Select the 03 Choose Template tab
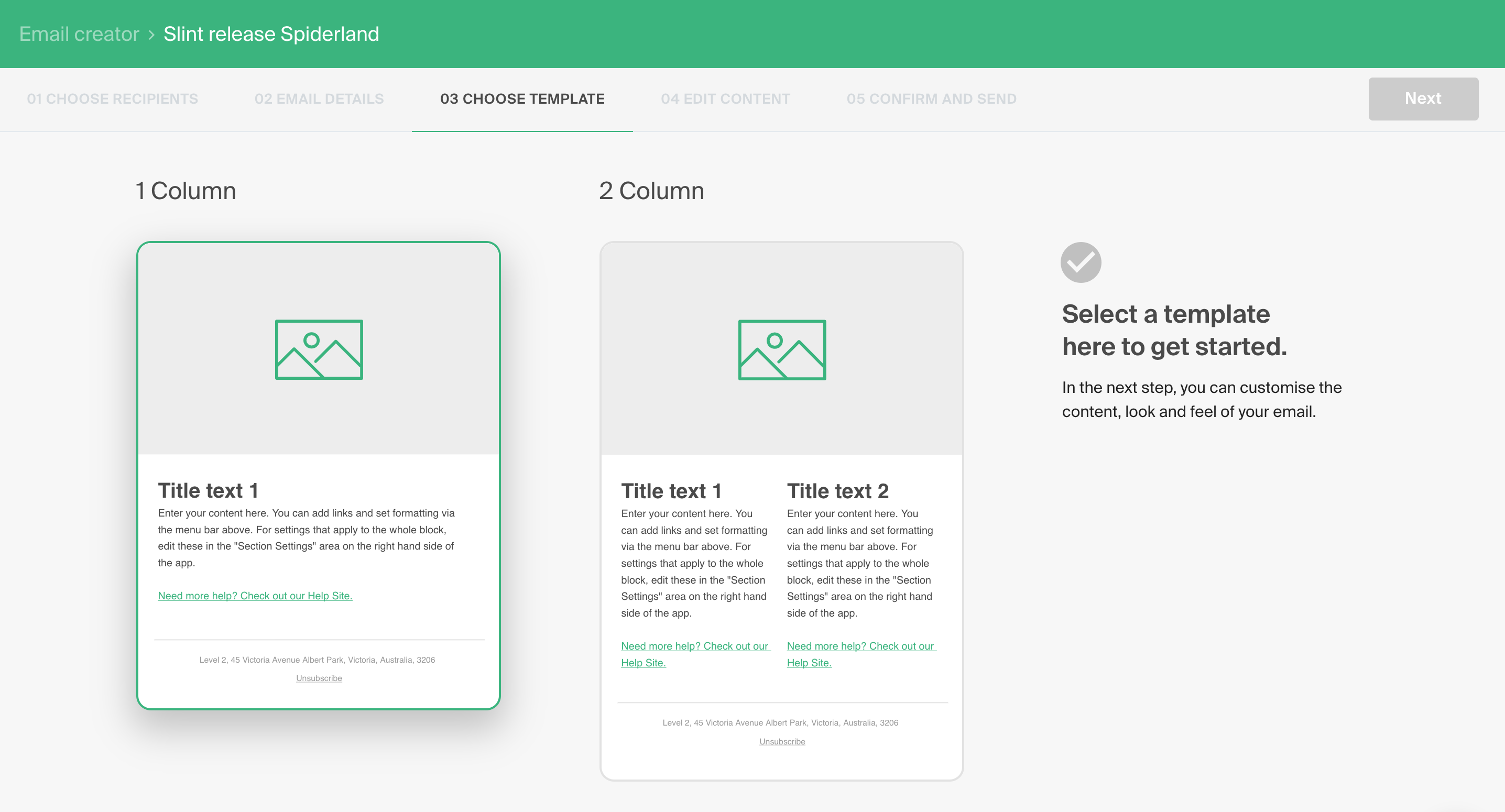Screen dimensions: 1505x812 click(x=522, y=98)
